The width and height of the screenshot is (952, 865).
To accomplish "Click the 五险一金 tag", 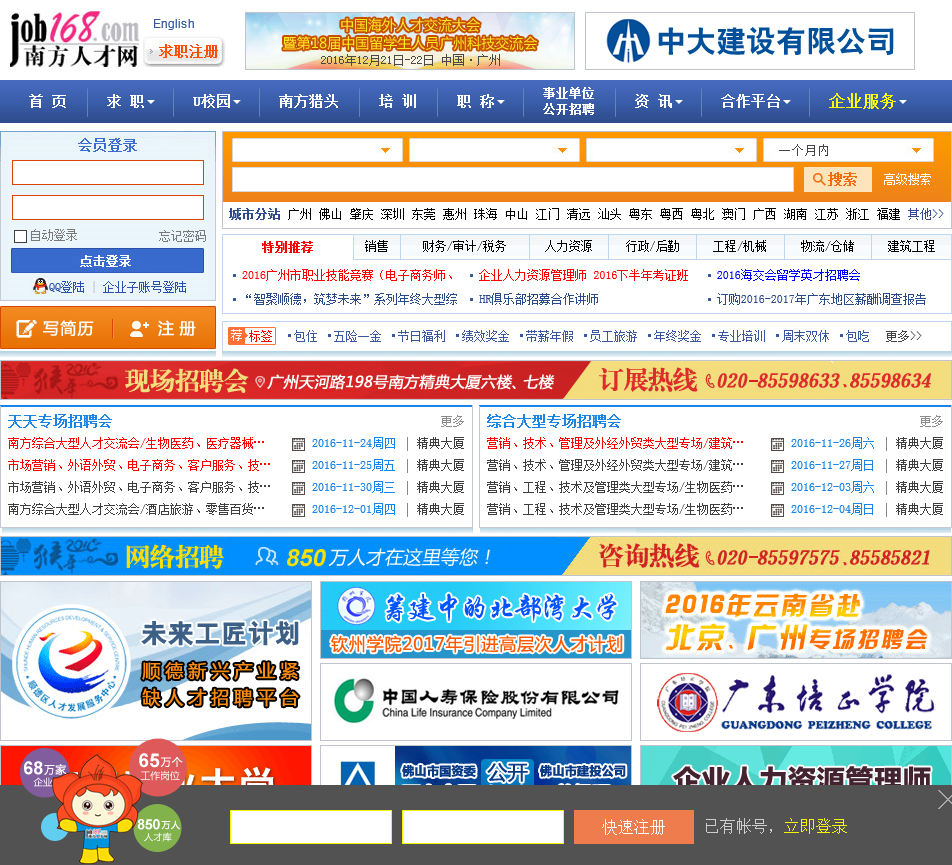I will (x=357, y=336).
